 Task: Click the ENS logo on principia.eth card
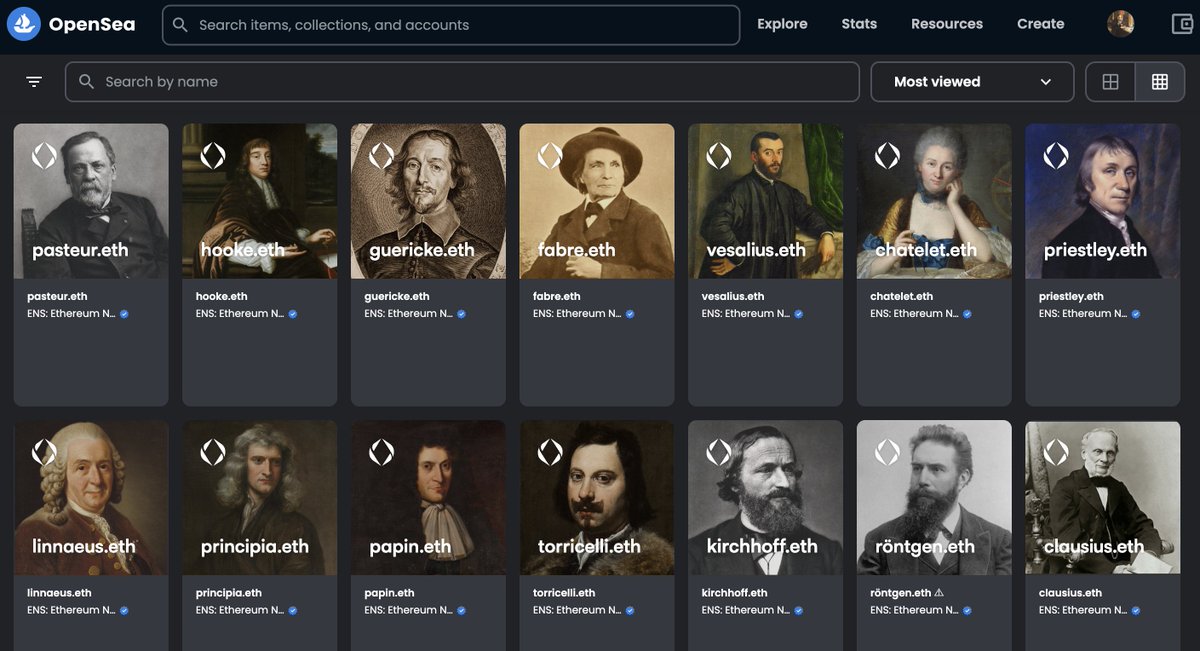tap(213, 452)
